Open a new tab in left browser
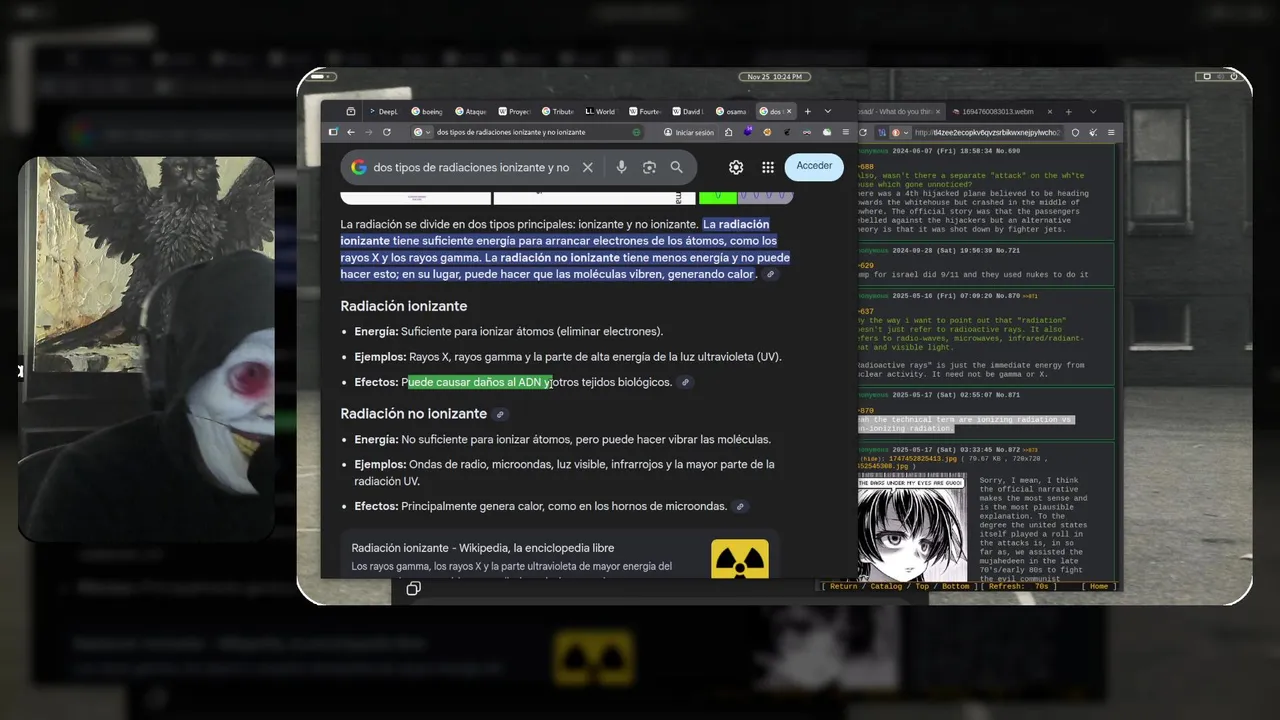Screen dimensions: 1280x720 coord(808,111)
